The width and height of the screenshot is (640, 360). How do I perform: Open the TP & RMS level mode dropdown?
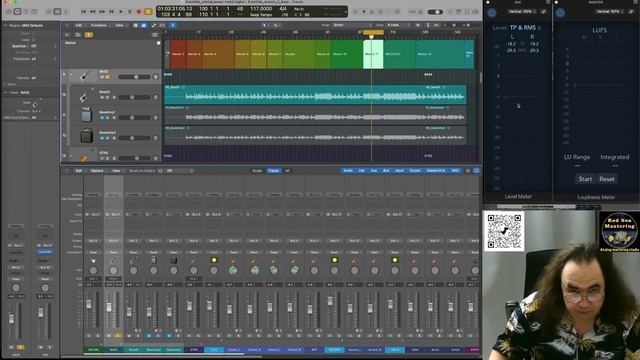tap(525, 28)
